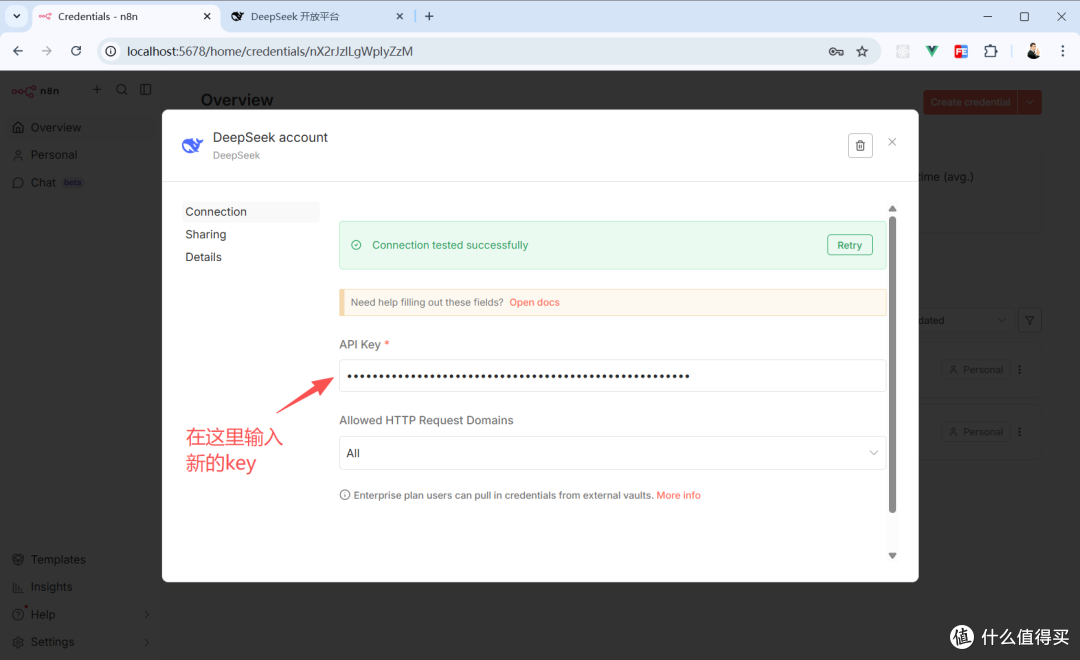Click the dialog scrollbar down arrow
Screen dimensions: 1080x660
(x=892, y=555)
